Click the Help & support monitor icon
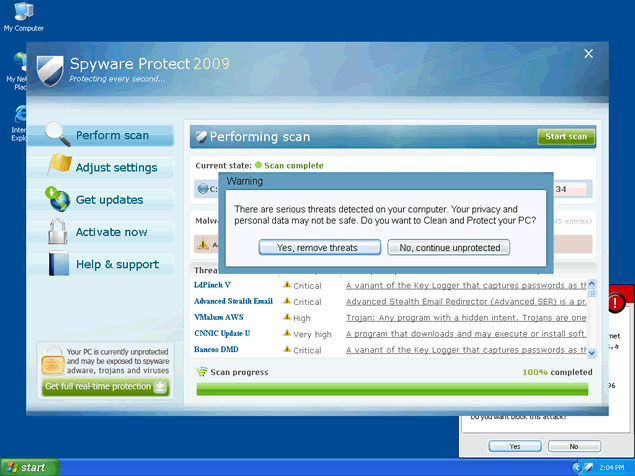The width and height of the screenshot is (635, 476). (x=58, y=264)
